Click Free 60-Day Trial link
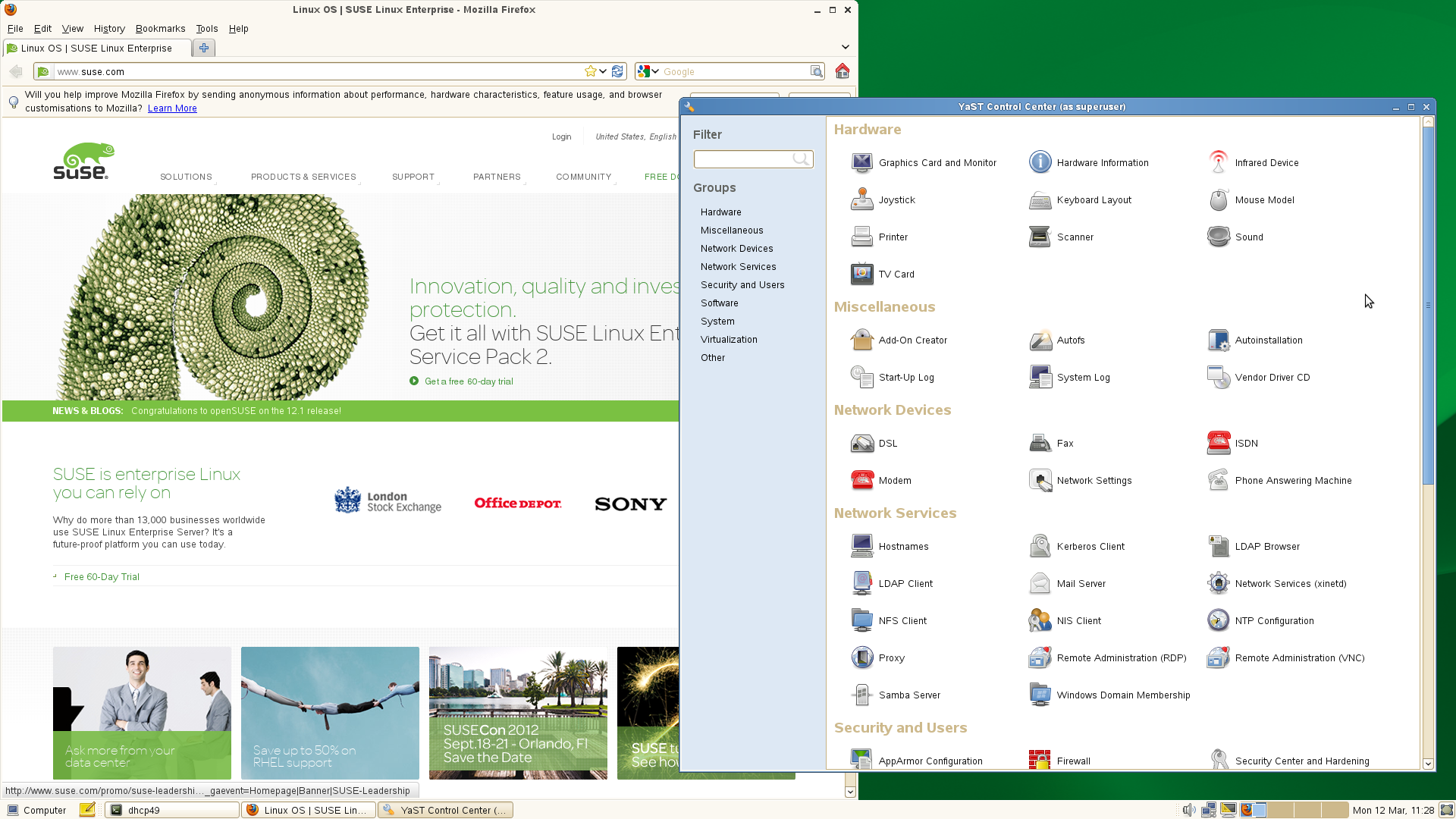 tap(102, 577)
